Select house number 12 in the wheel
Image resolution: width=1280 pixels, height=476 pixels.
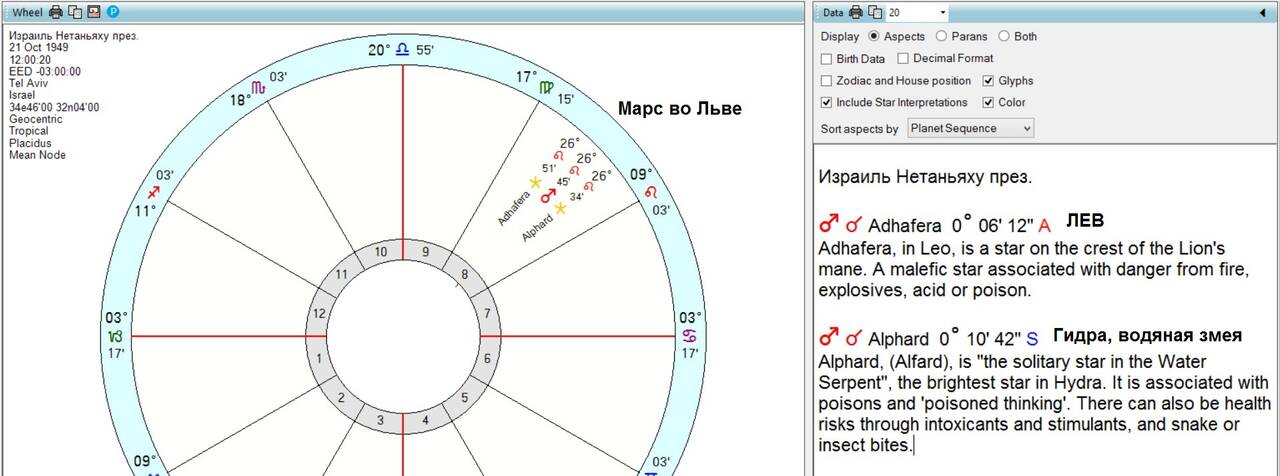pos(319,313)
